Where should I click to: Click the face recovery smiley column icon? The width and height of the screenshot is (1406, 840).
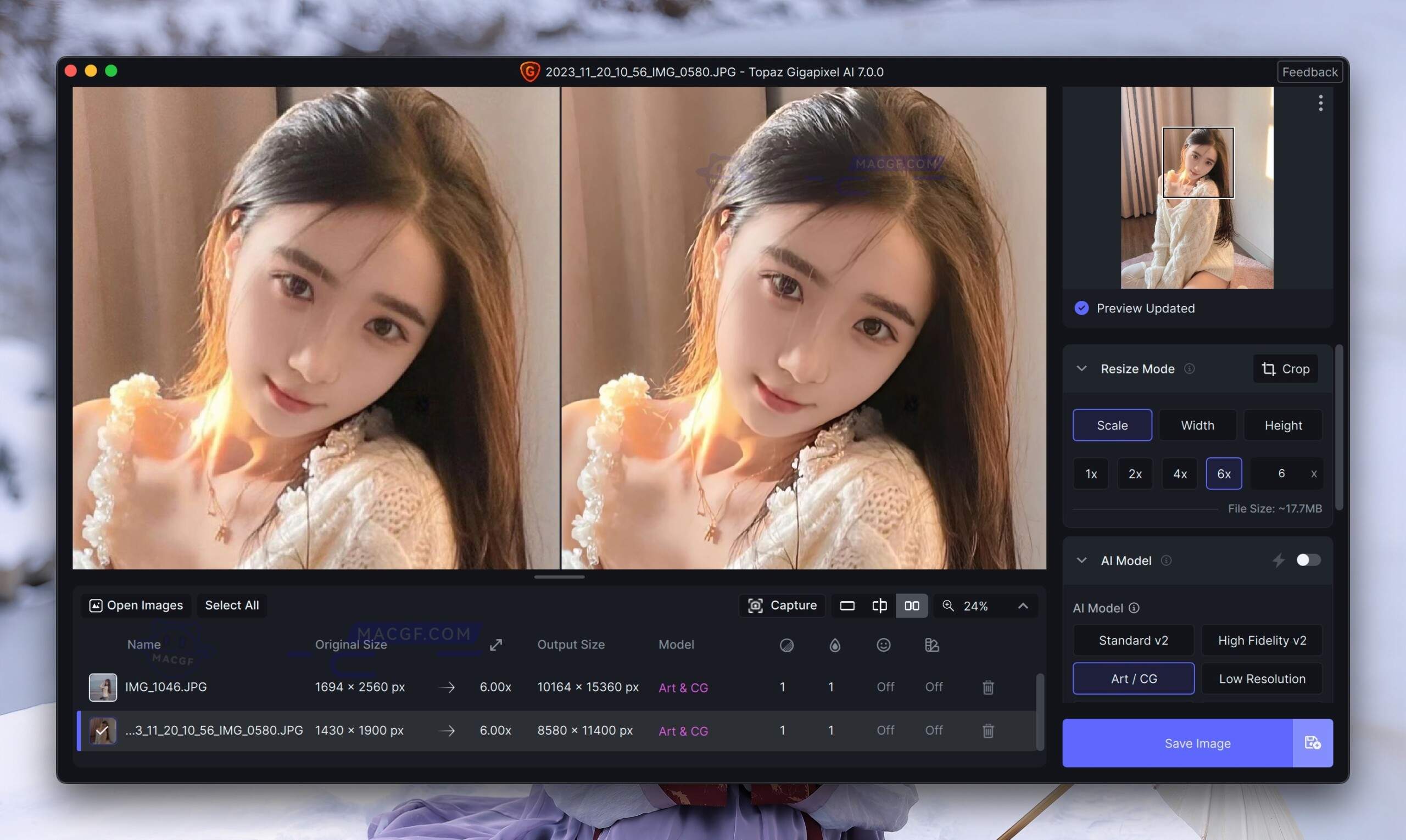883,645
